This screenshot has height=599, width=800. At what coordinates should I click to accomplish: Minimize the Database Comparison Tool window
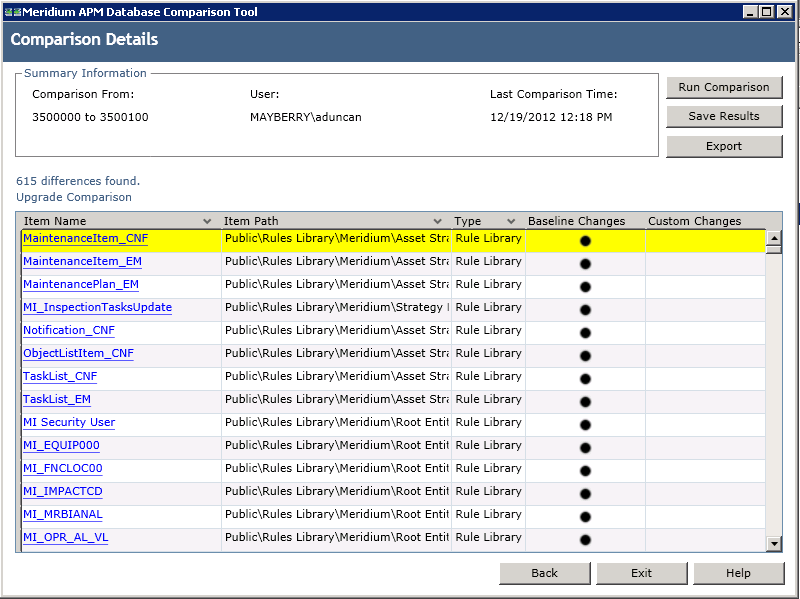(x=749, y=12)
